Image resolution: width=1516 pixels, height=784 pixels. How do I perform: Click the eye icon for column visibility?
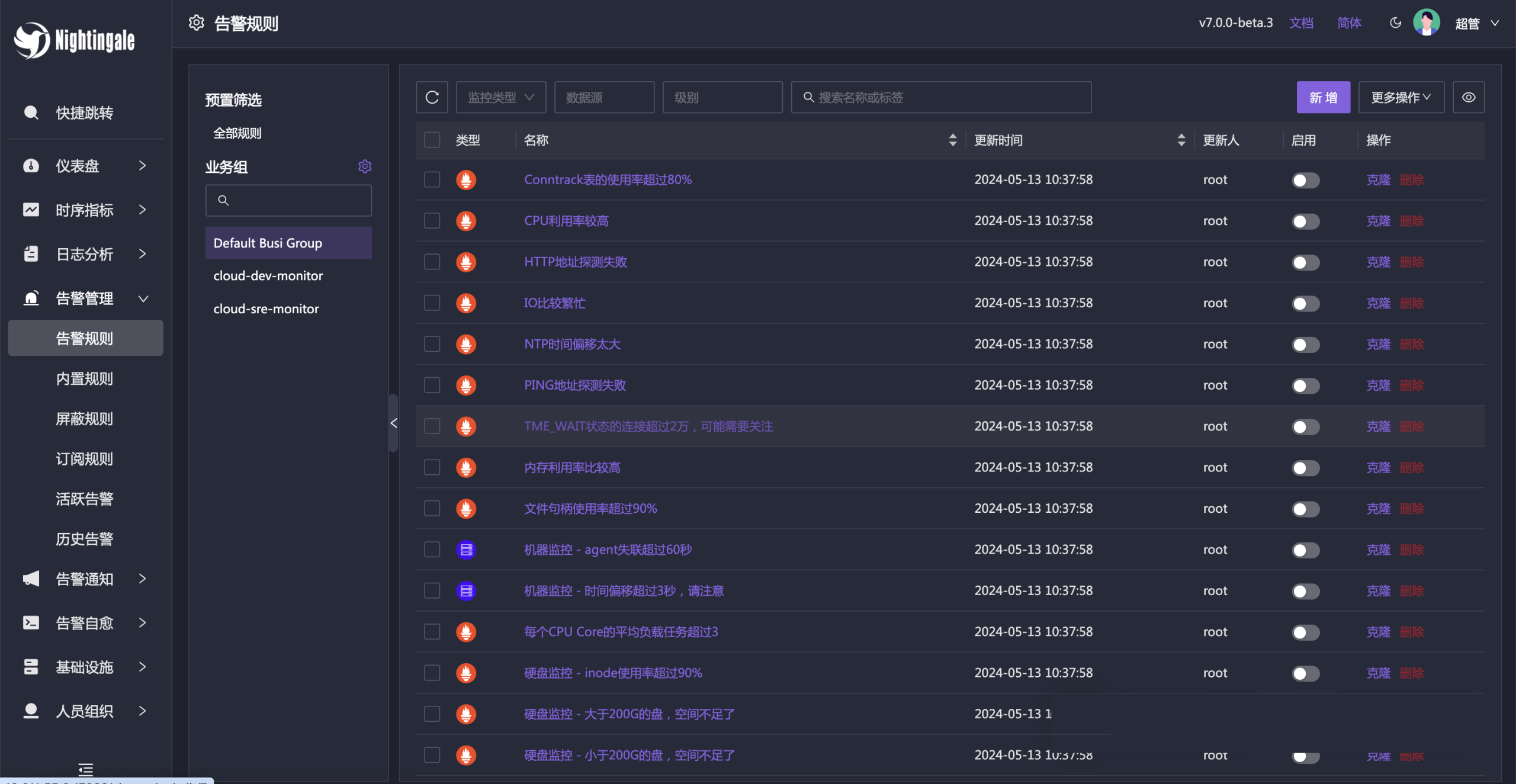1468,97
